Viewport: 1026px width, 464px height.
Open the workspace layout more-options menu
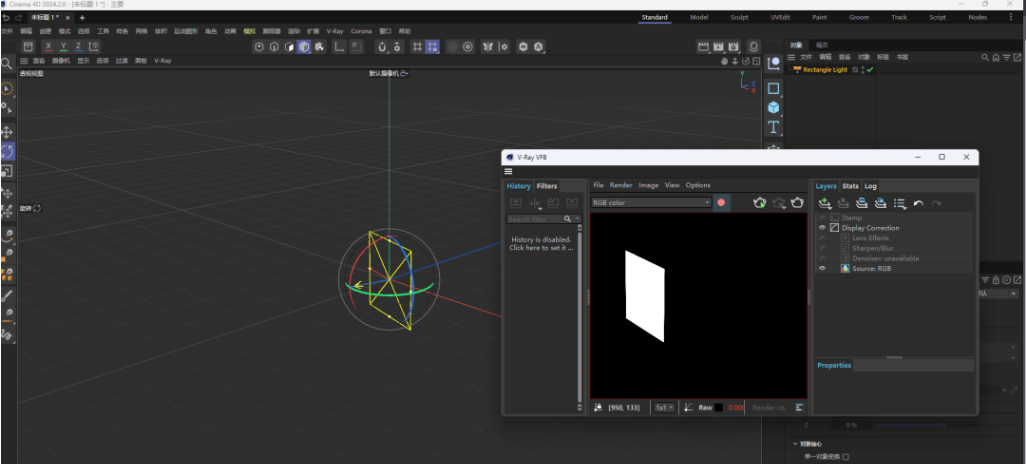[x=1011, y=17]
